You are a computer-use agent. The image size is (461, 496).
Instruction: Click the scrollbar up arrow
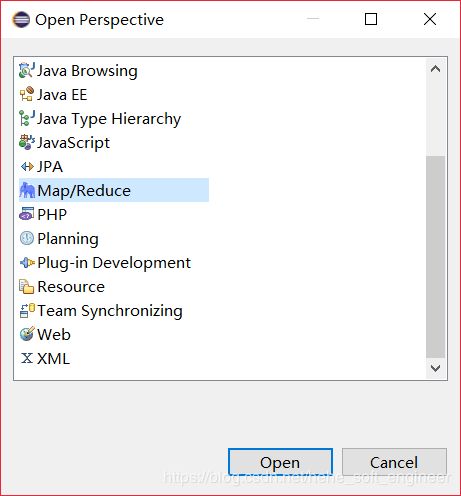pyautogui.click(x=435, y=69)
